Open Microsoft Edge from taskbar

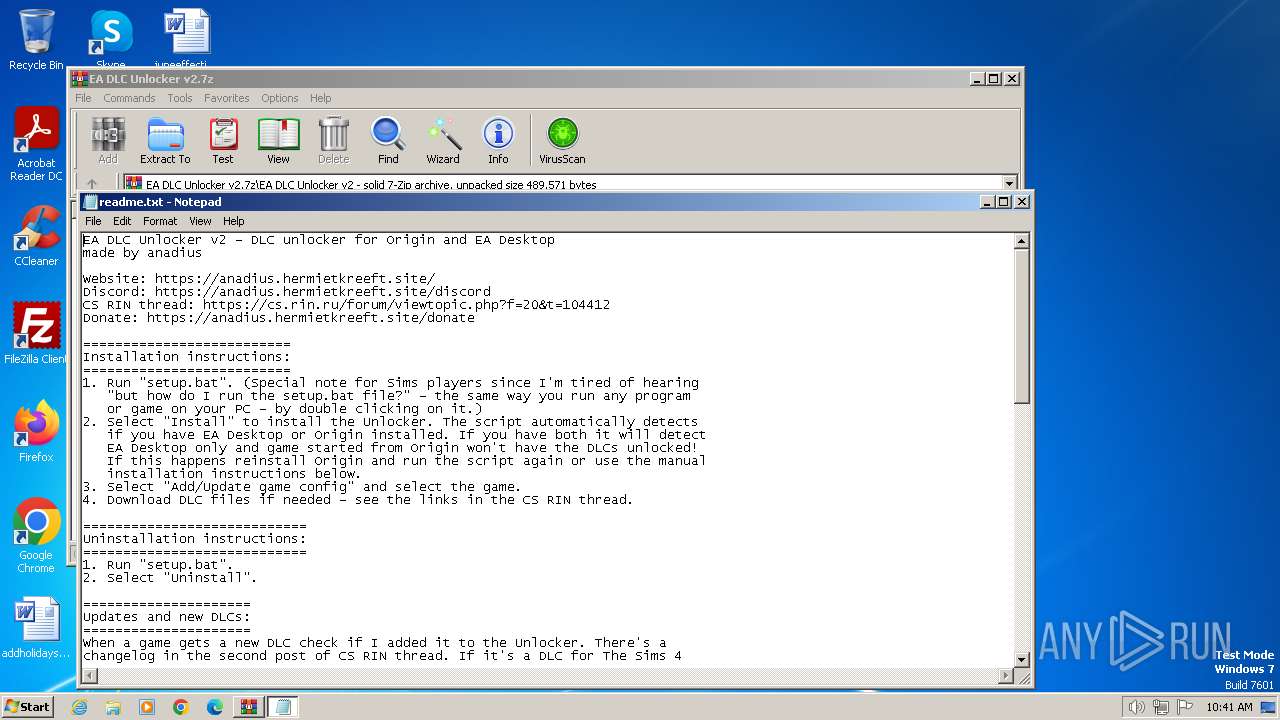pyautogui.click(x=215, y=707)
